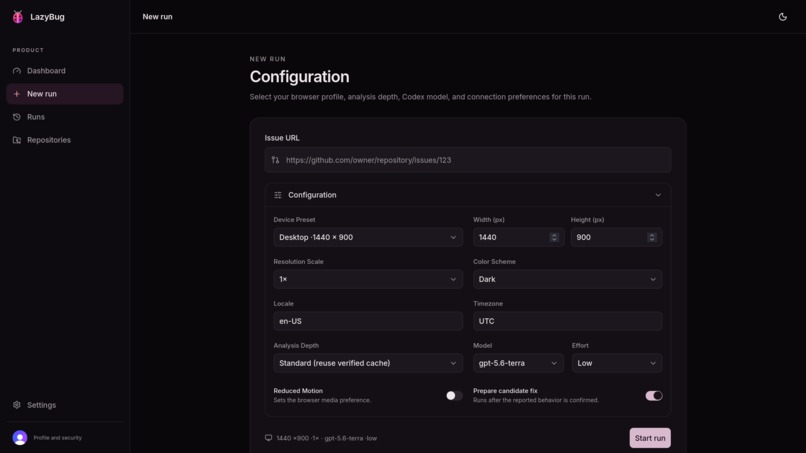This screenshot has width=806, height=453.
Task: Click the plus icon beside New run
Action: [17, 94]
